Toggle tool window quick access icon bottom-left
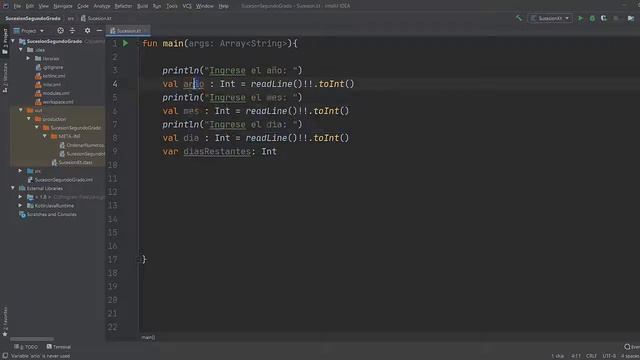 pos(5,356)
